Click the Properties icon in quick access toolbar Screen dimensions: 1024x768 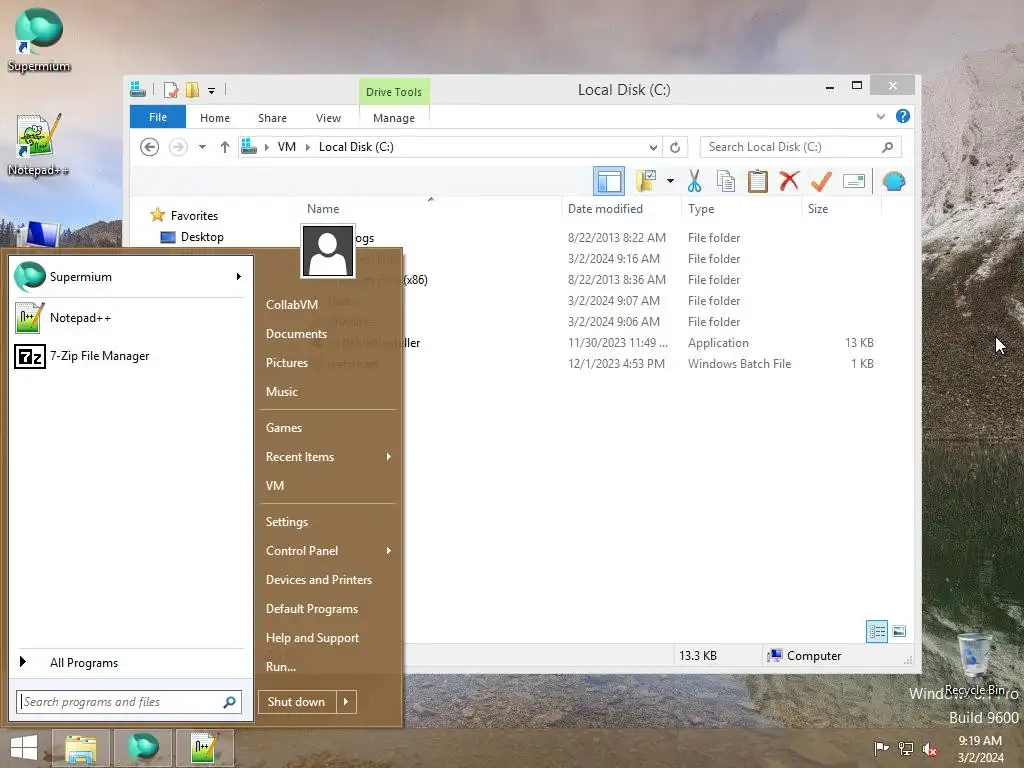[x=171, y=89]
